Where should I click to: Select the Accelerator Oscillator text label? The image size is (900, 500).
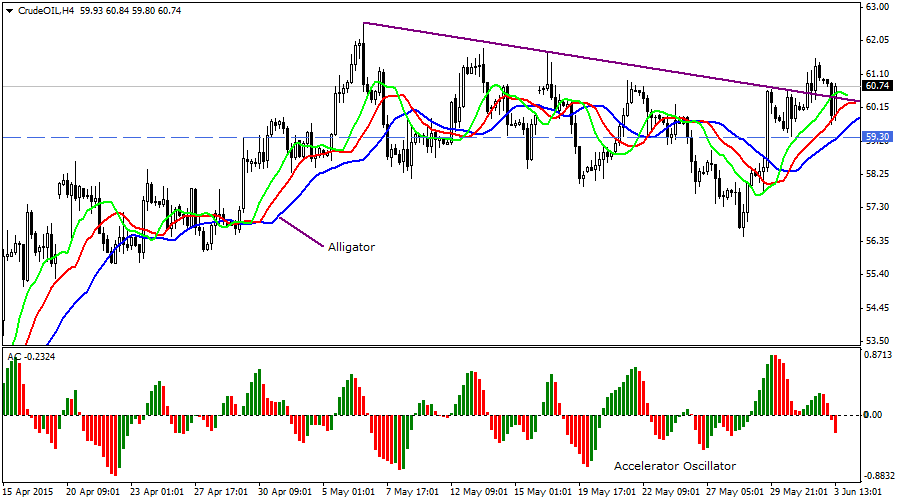pos(674,466)
